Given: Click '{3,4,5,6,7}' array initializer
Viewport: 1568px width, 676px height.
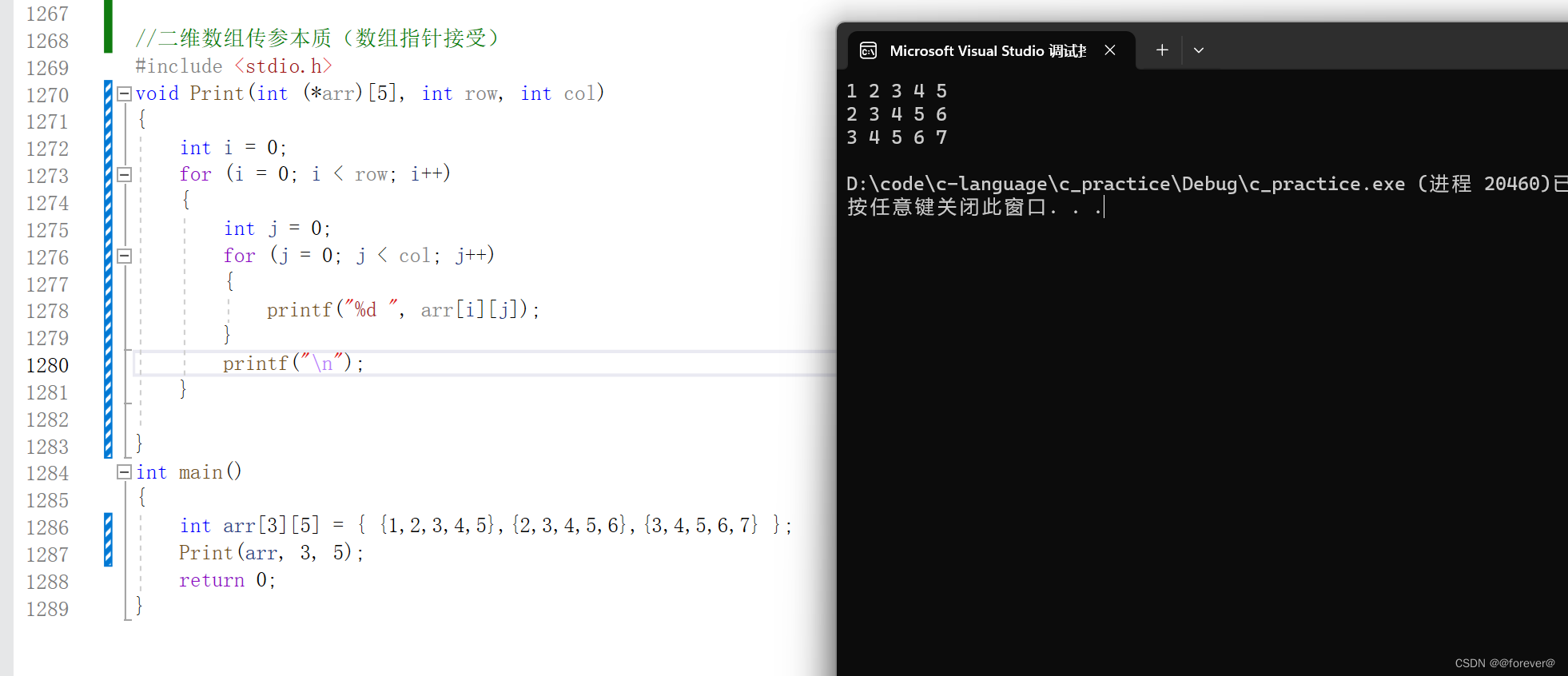Looking at the screenshot, I should tap(701, 526).
